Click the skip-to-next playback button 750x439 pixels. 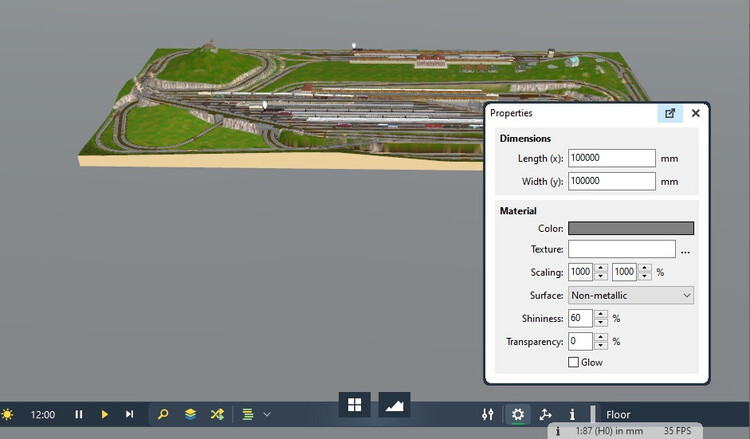coord(129,414)
